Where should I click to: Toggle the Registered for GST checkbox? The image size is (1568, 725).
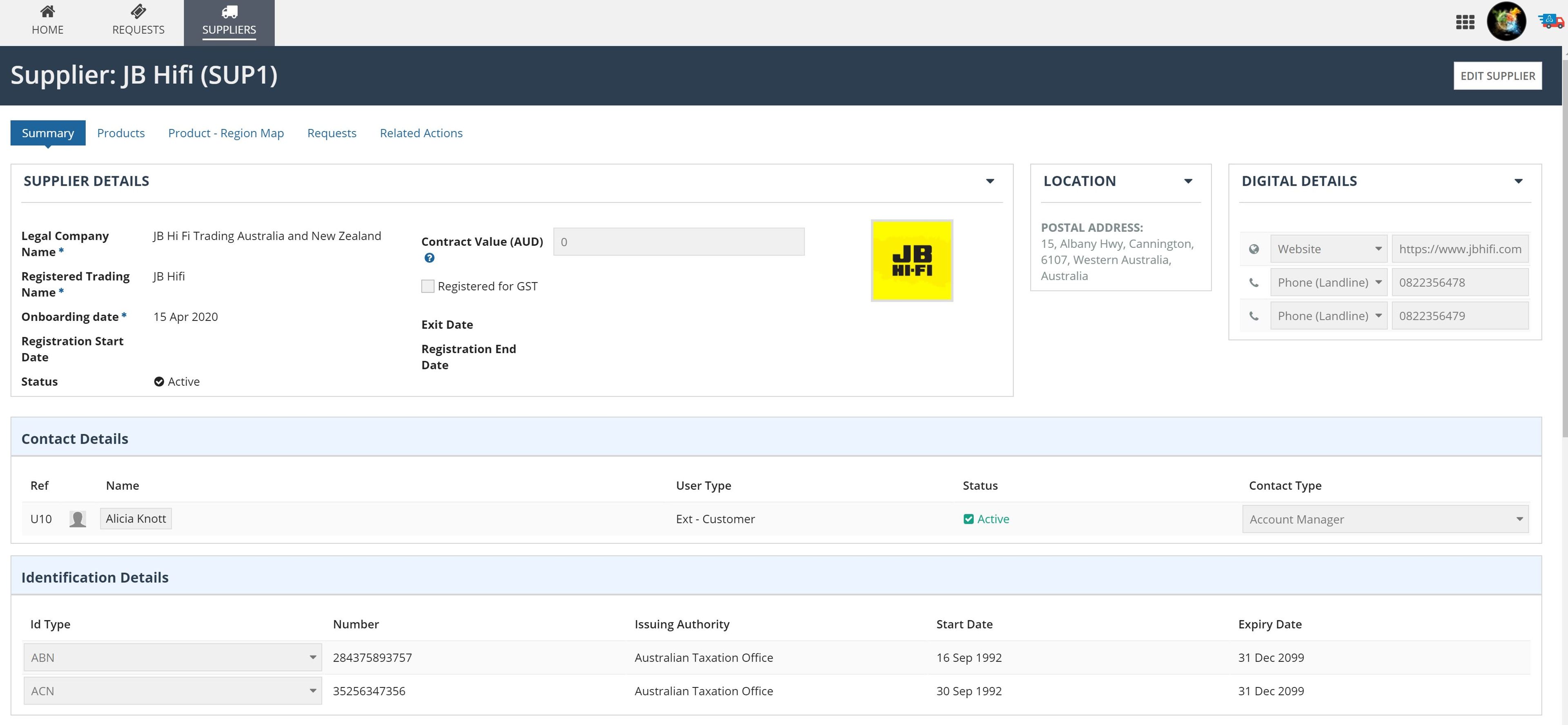[428, 286]
